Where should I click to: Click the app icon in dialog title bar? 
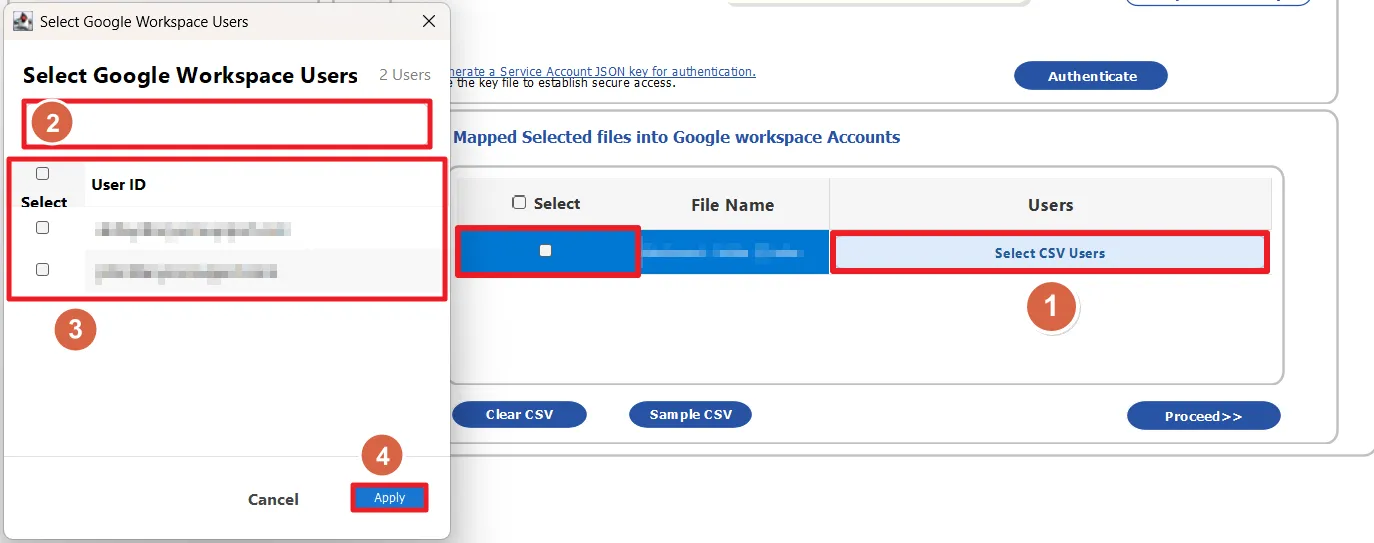point(22,21)
